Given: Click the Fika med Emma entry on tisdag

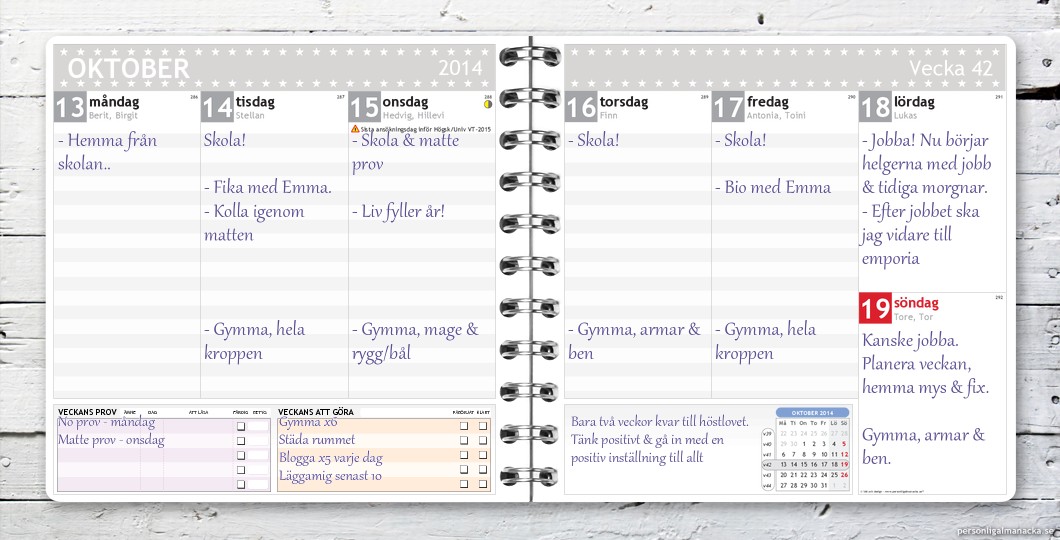Looking at the screenshot, I should coord(267,188).
